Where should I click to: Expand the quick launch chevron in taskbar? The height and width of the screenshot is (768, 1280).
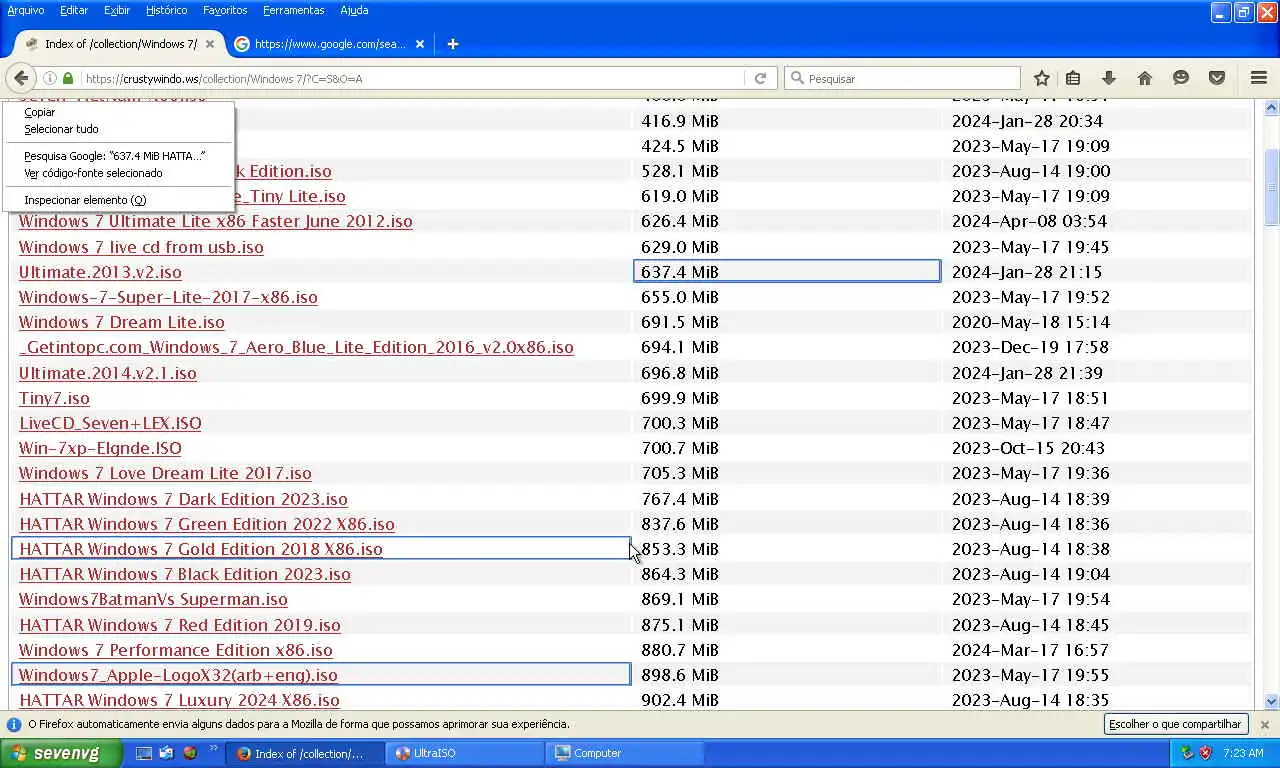(x=213, y=750)
